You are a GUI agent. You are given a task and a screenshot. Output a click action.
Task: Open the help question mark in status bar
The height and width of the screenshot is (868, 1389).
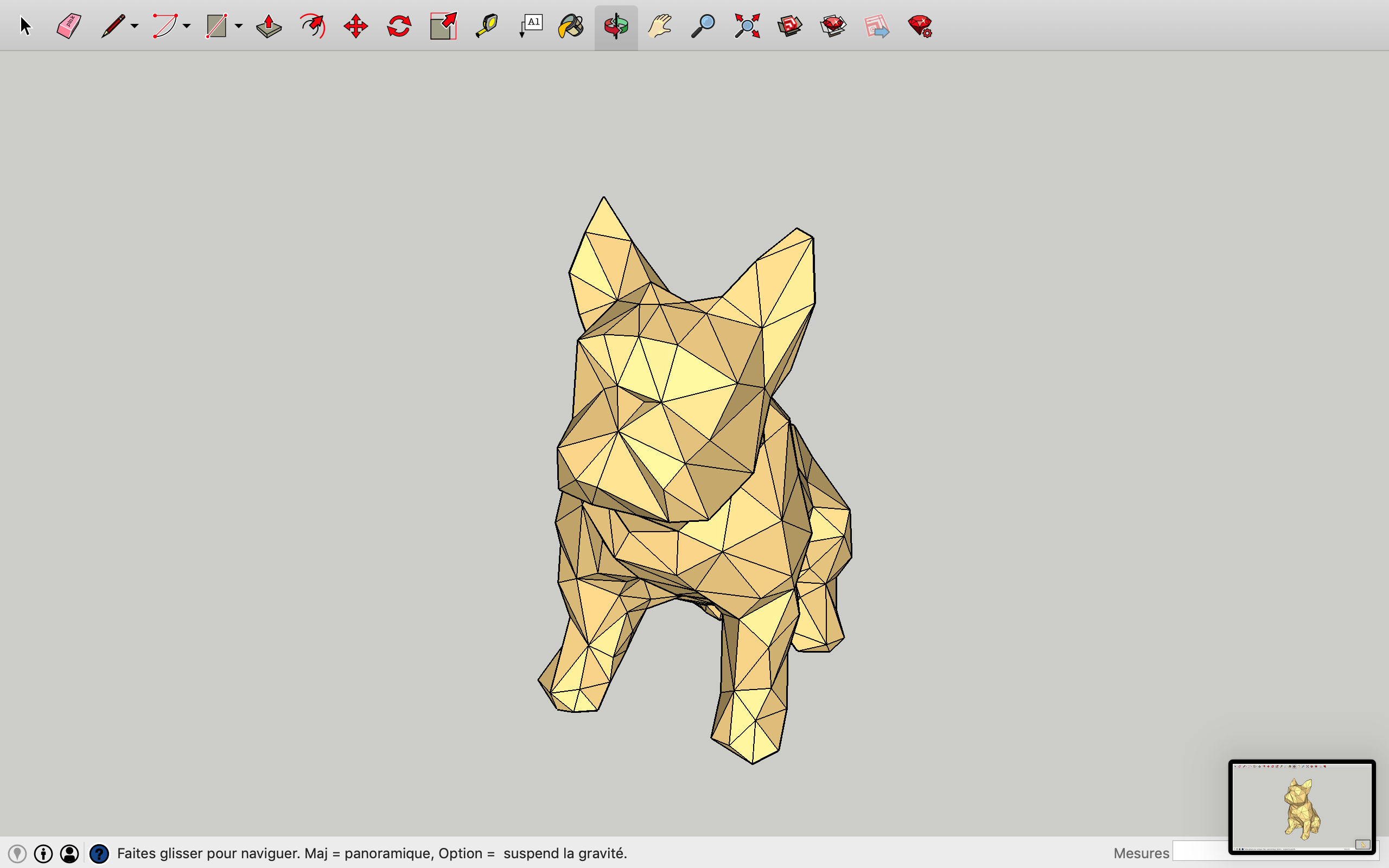tap(99, 854)
